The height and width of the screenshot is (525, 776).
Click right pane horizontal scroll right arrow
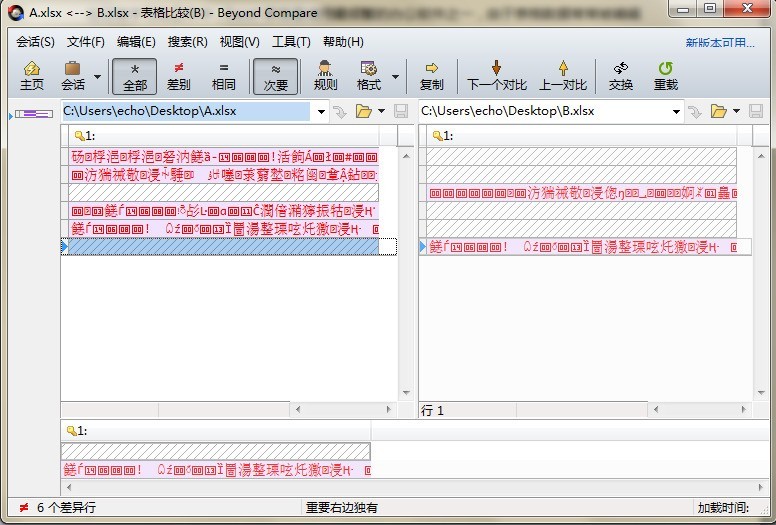[x=743, y=410]
